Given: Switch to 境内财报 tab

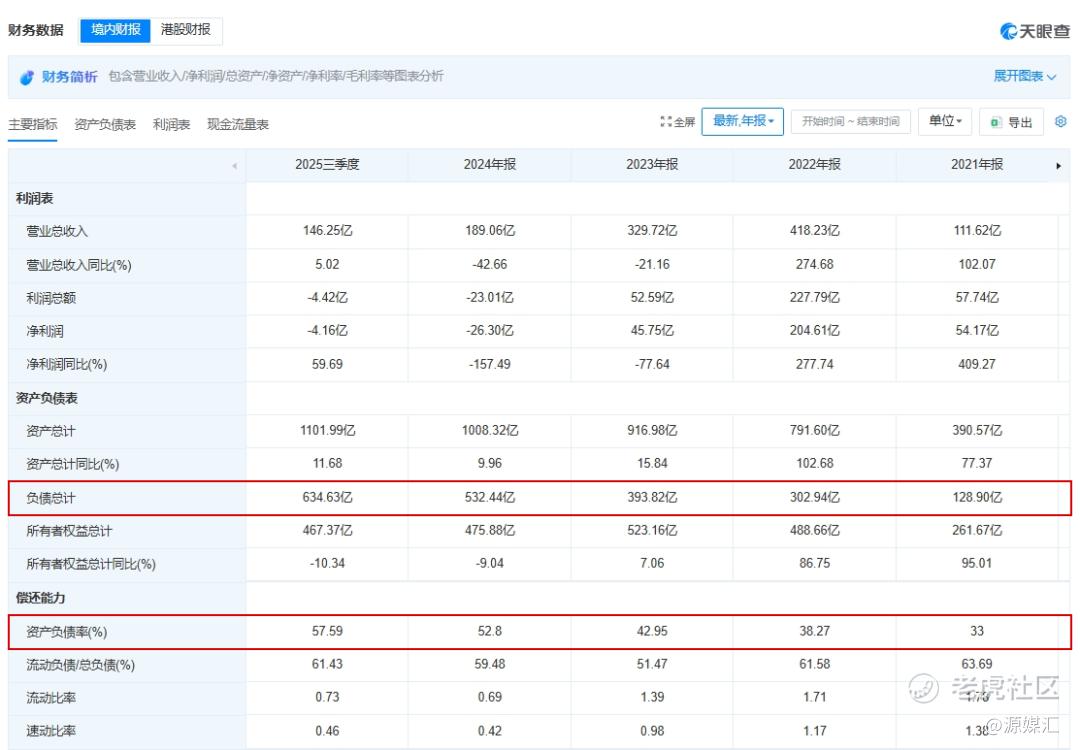Looking at the screenshot, I should [x=115, y=30].
